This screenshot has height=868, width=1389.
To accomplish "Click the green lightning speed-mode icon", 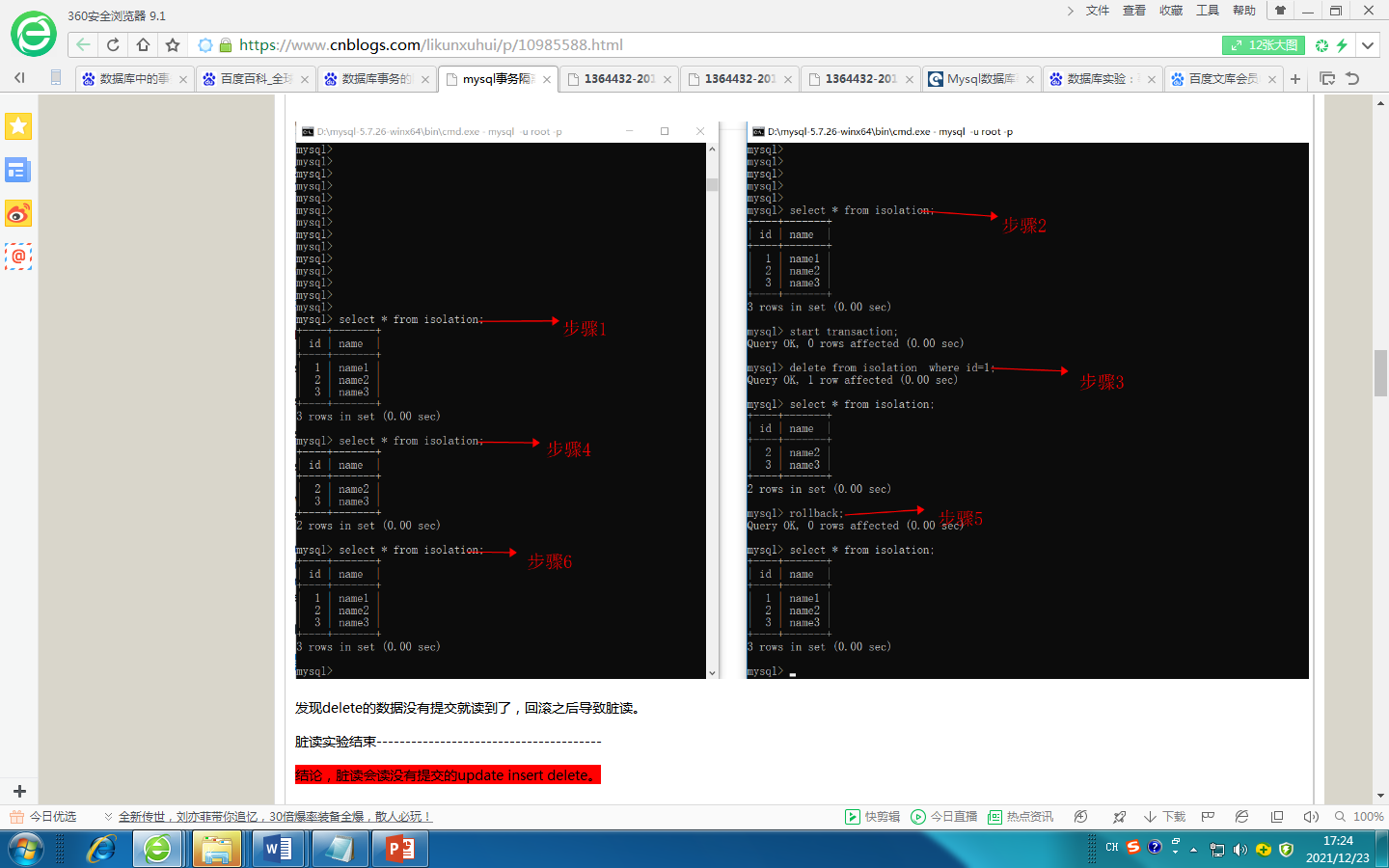I will tap(1342, 45).
